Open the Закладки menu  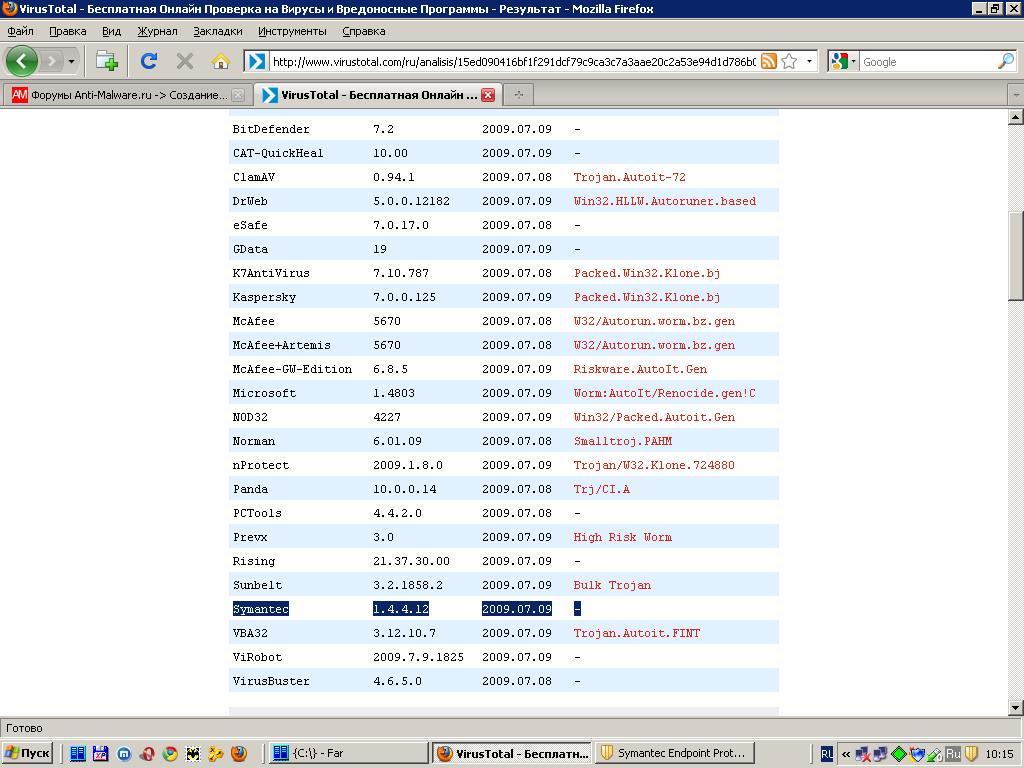[217, 31]
